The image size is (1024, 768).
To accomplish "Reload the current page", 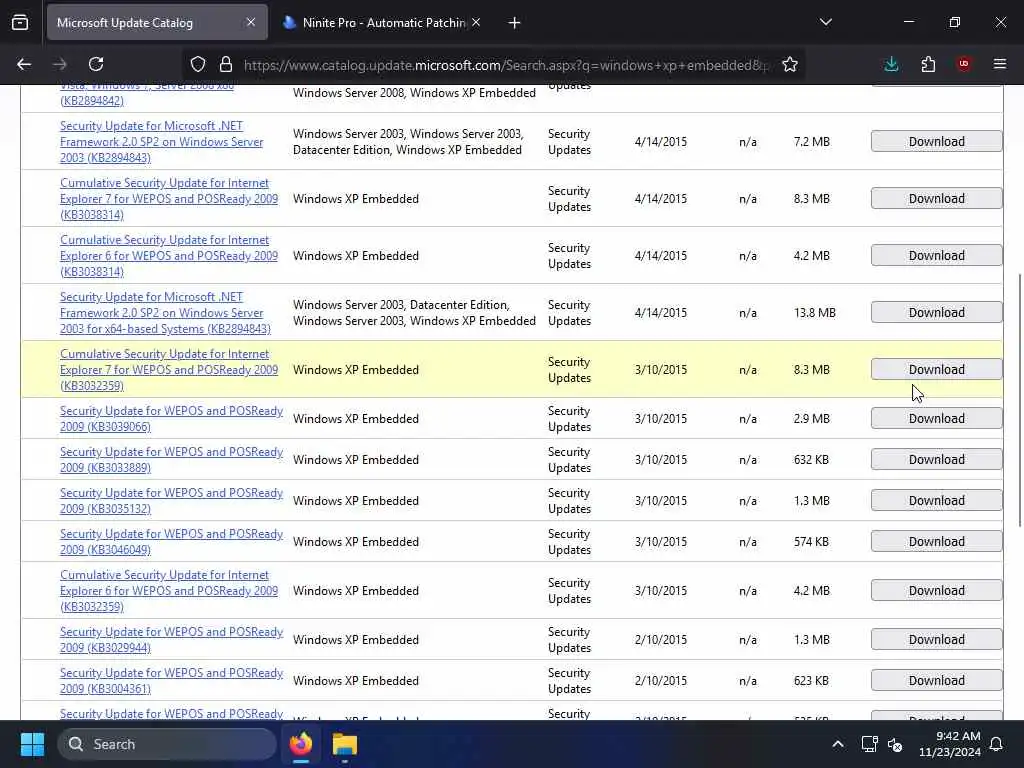I will pyautogui.click(x=96, y=64).
